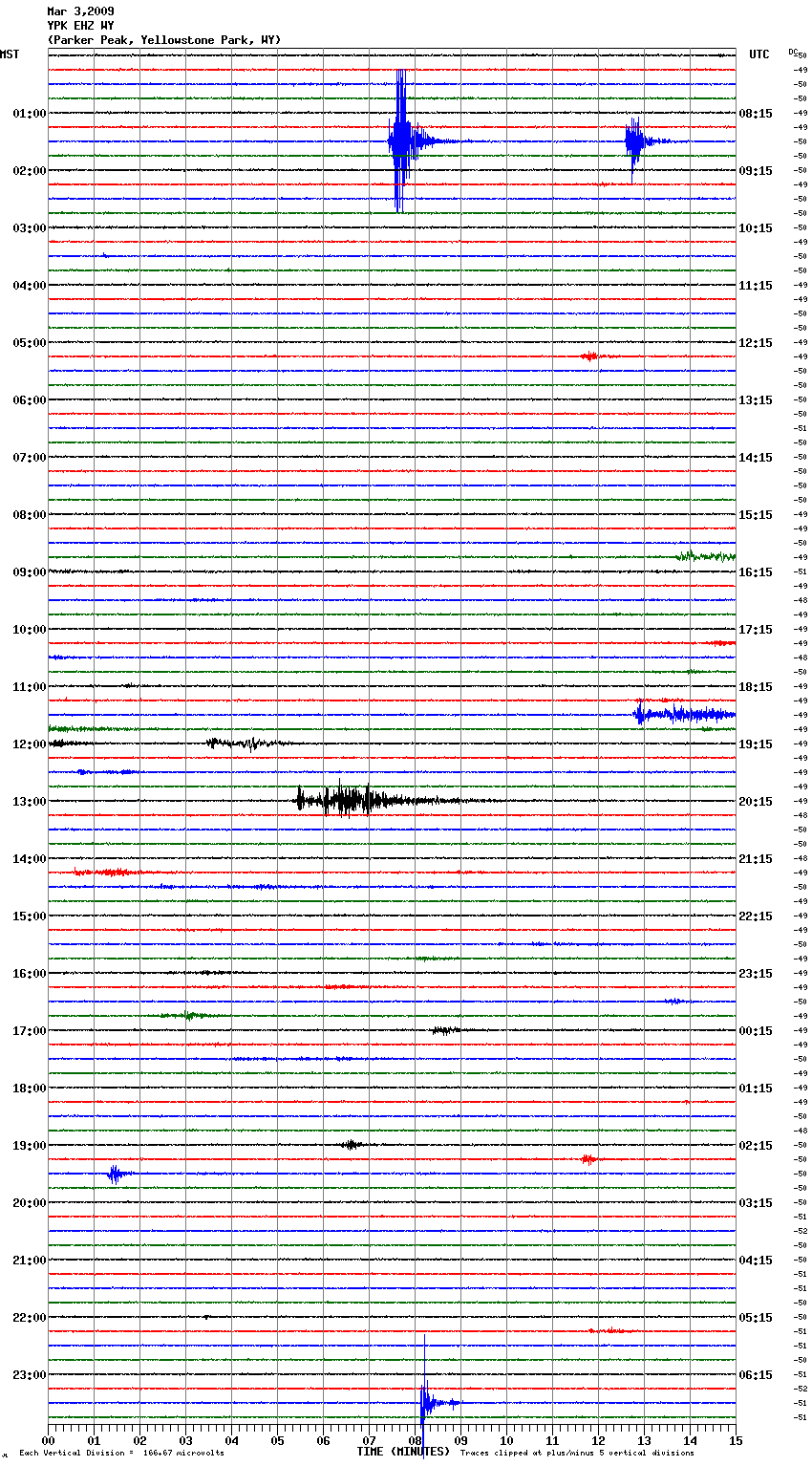Click the MST timezone header

pos(10,54)
